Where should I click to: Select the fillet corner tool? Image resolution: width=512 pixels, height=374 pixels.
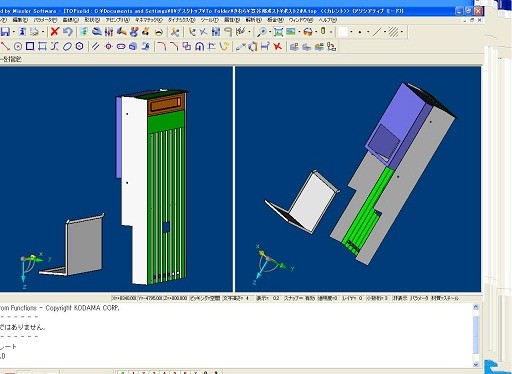click(x=161, y=46)
